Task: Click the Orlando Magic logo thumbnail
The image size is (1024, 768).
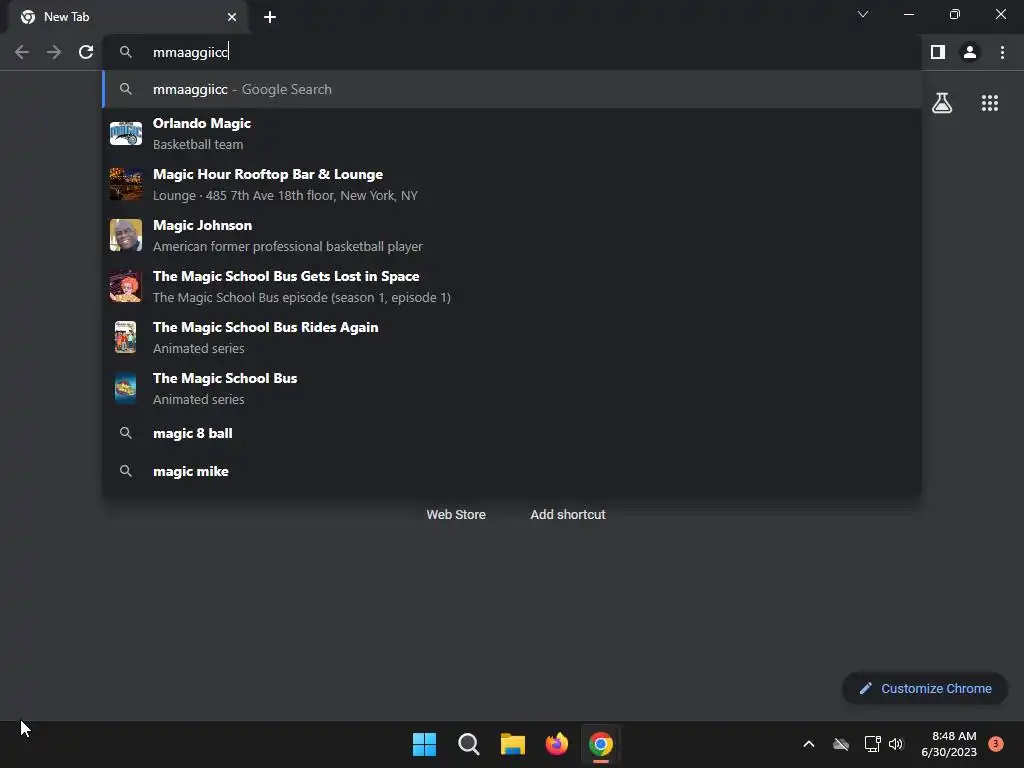Action: (125, 134)
